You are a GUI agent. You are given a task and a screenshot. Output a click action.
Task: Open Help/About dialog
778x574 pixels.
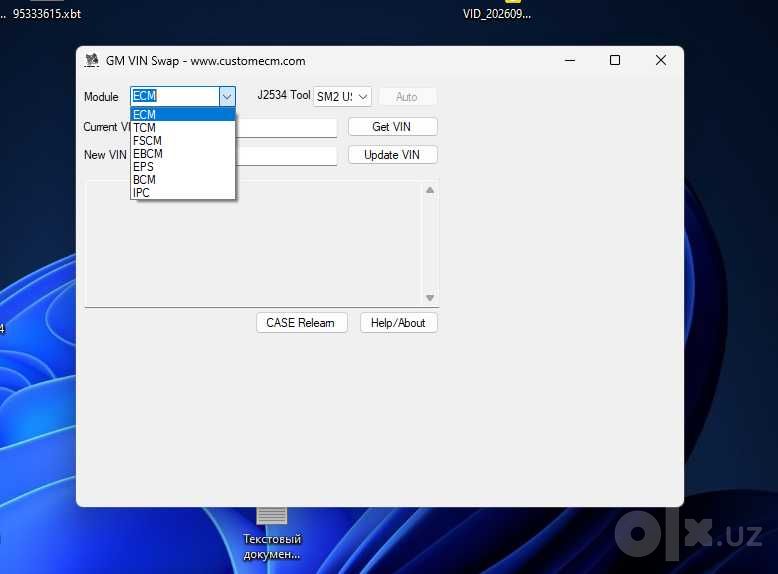pyautogui.click(x=398, y=323)
